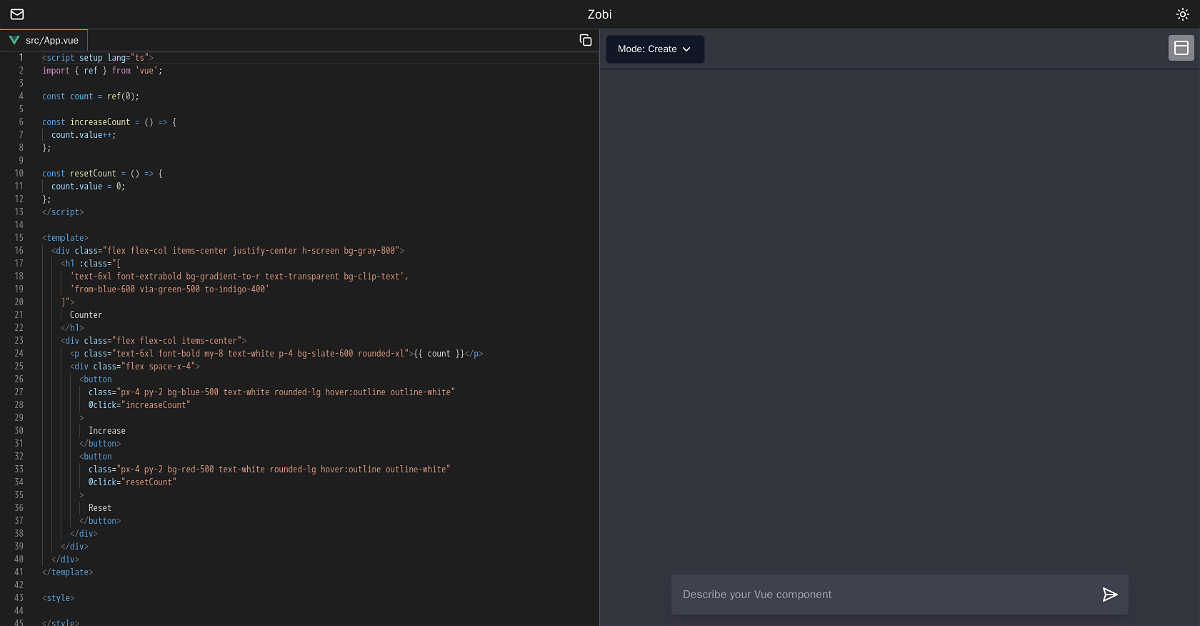Toggle the preview layout panel button

[x=1181, y=48]
